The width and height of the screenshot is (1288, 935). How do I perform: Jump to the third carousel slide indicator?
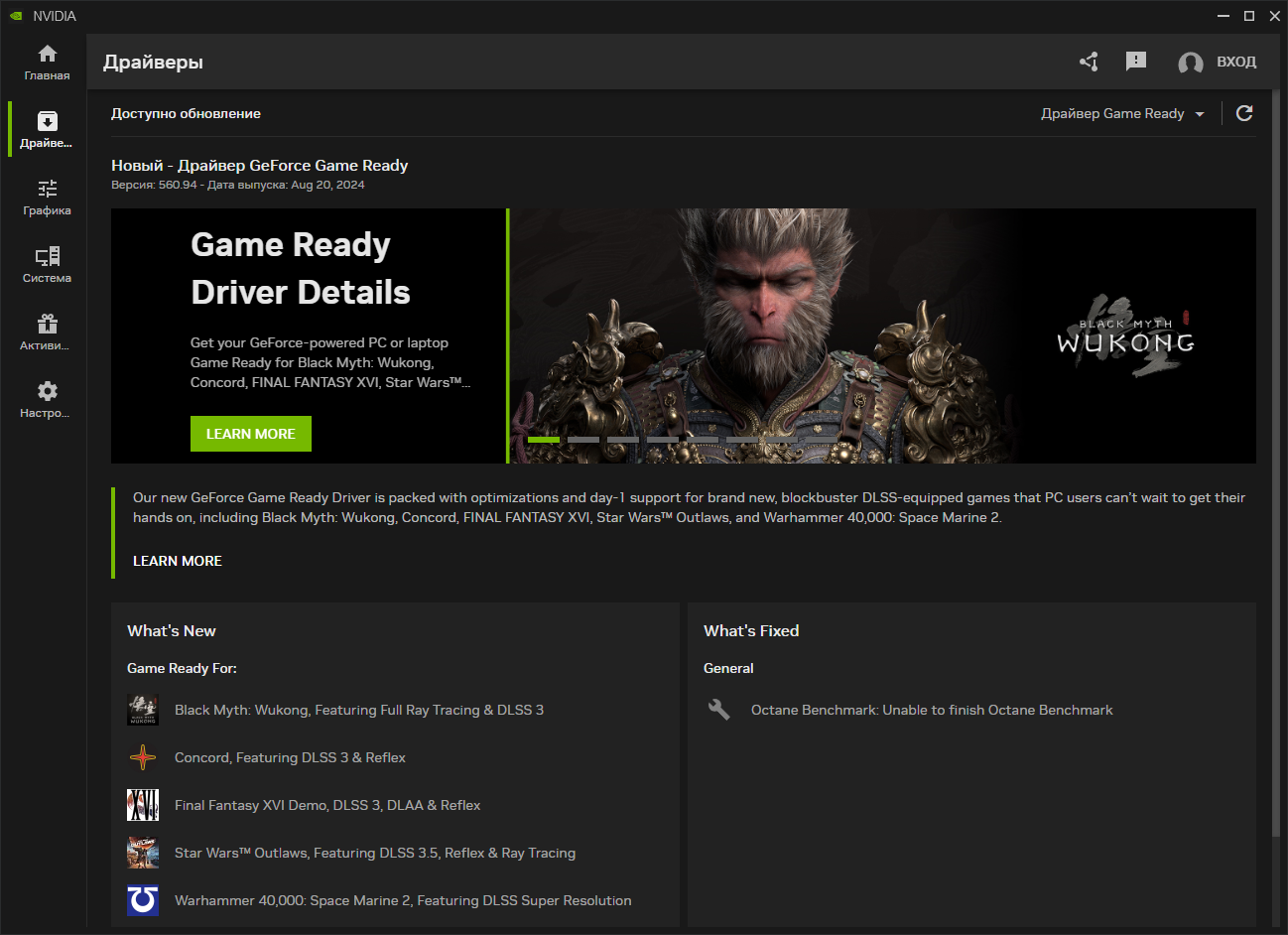[623, 439]
